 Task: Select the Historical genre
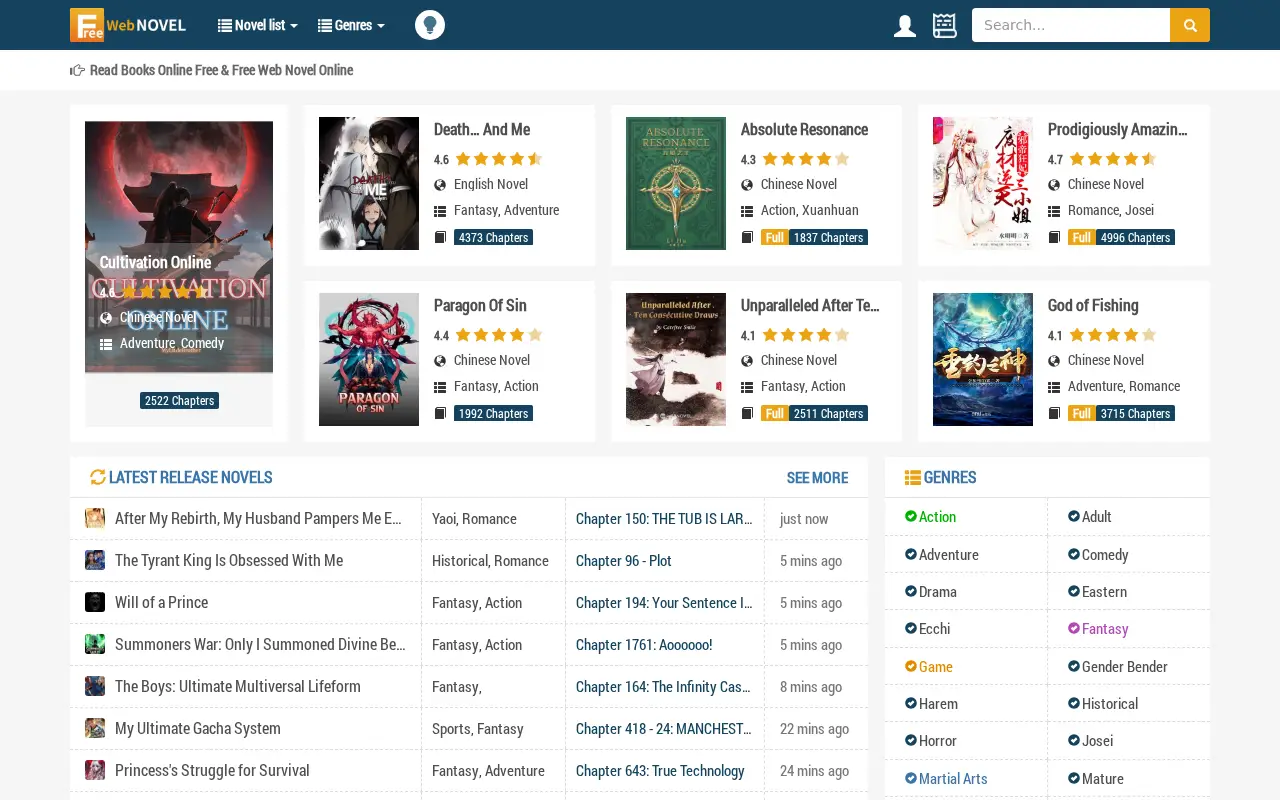1103,704
